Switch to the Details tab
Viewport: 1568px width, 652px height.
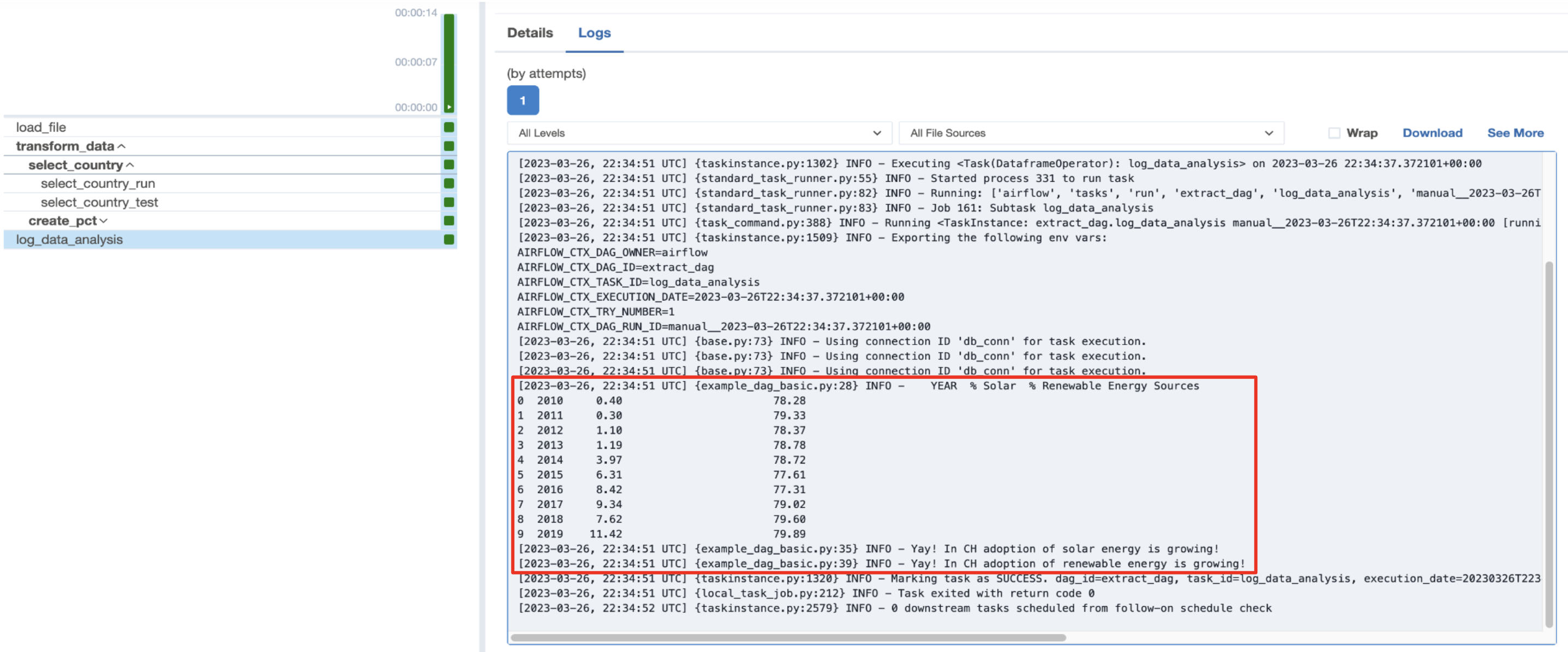pos(530,33)
